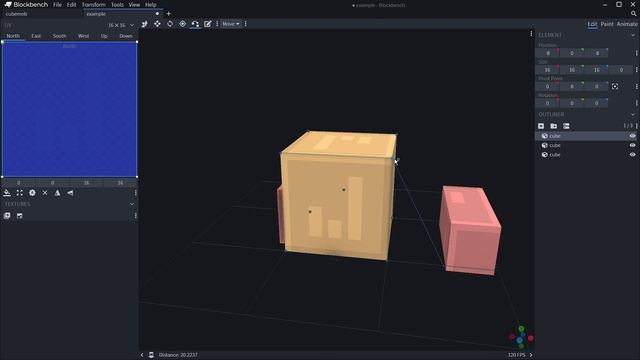Click the maximize UV fullscreen-arrows icon
The image size is (640, 360).
pos(20,193)
